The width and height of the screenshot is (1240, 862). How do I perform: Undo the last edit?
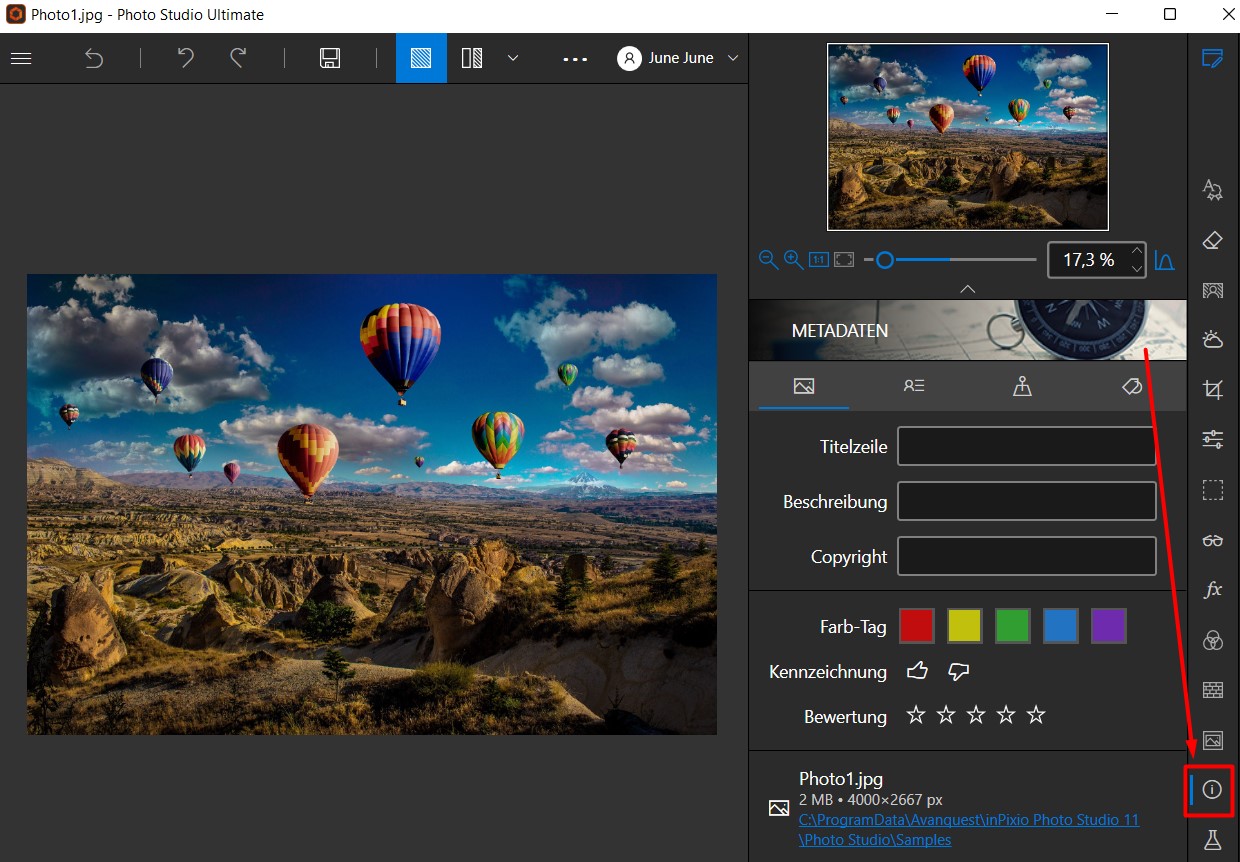tap(185, 58)
